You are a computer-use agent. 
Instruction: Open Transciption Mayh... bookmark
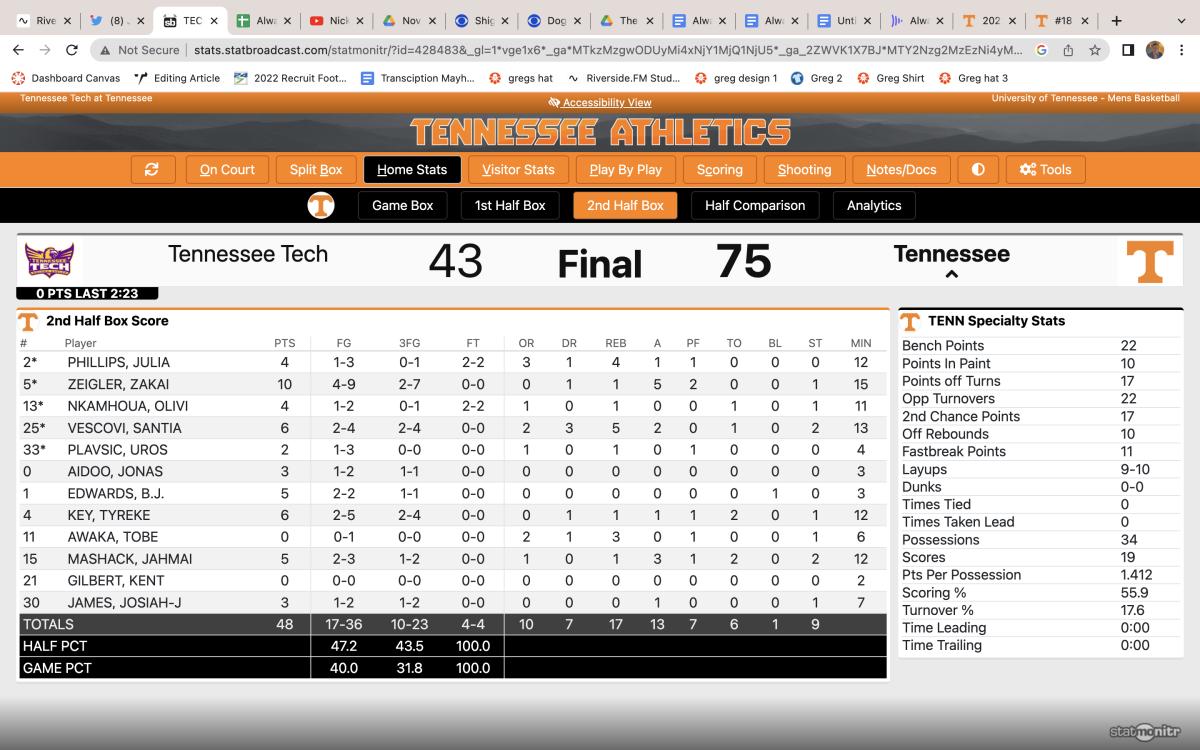pos(417,78)
